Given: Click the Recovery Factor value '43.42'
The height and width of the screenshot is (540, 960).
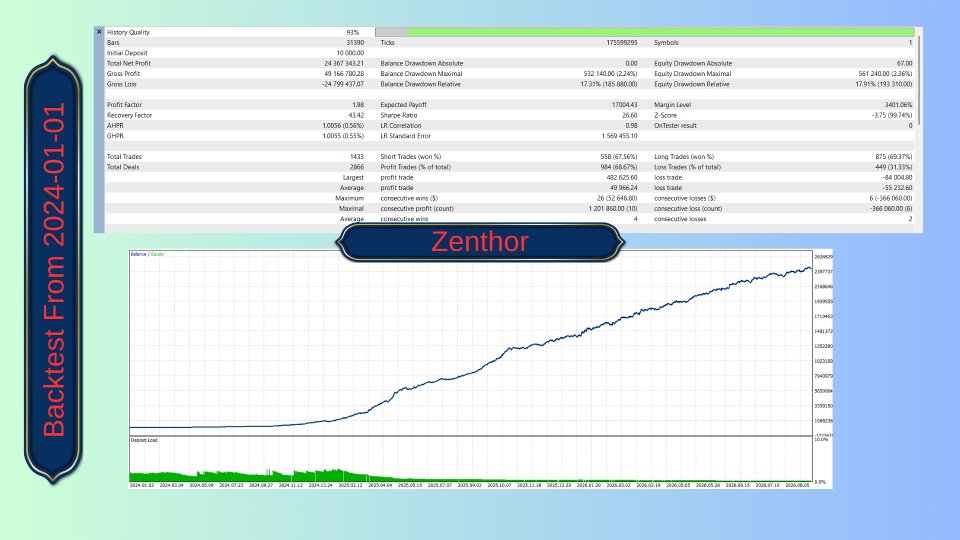Looking at the screenshot, I should click(x=356, y=116).
